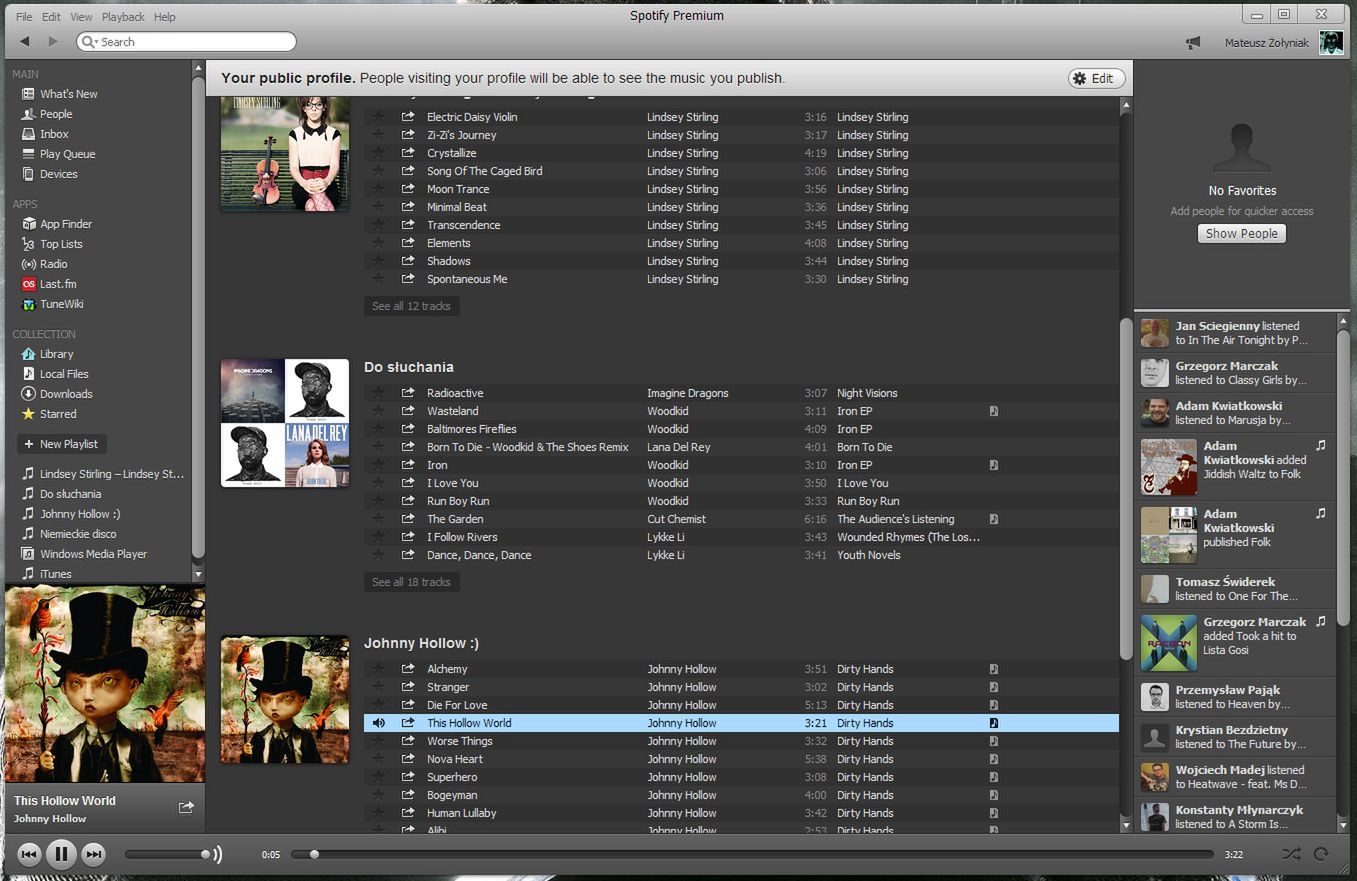Open the Night Visions album link
The height and width of the screenshot is (881, 1357).
pos(867,393)
